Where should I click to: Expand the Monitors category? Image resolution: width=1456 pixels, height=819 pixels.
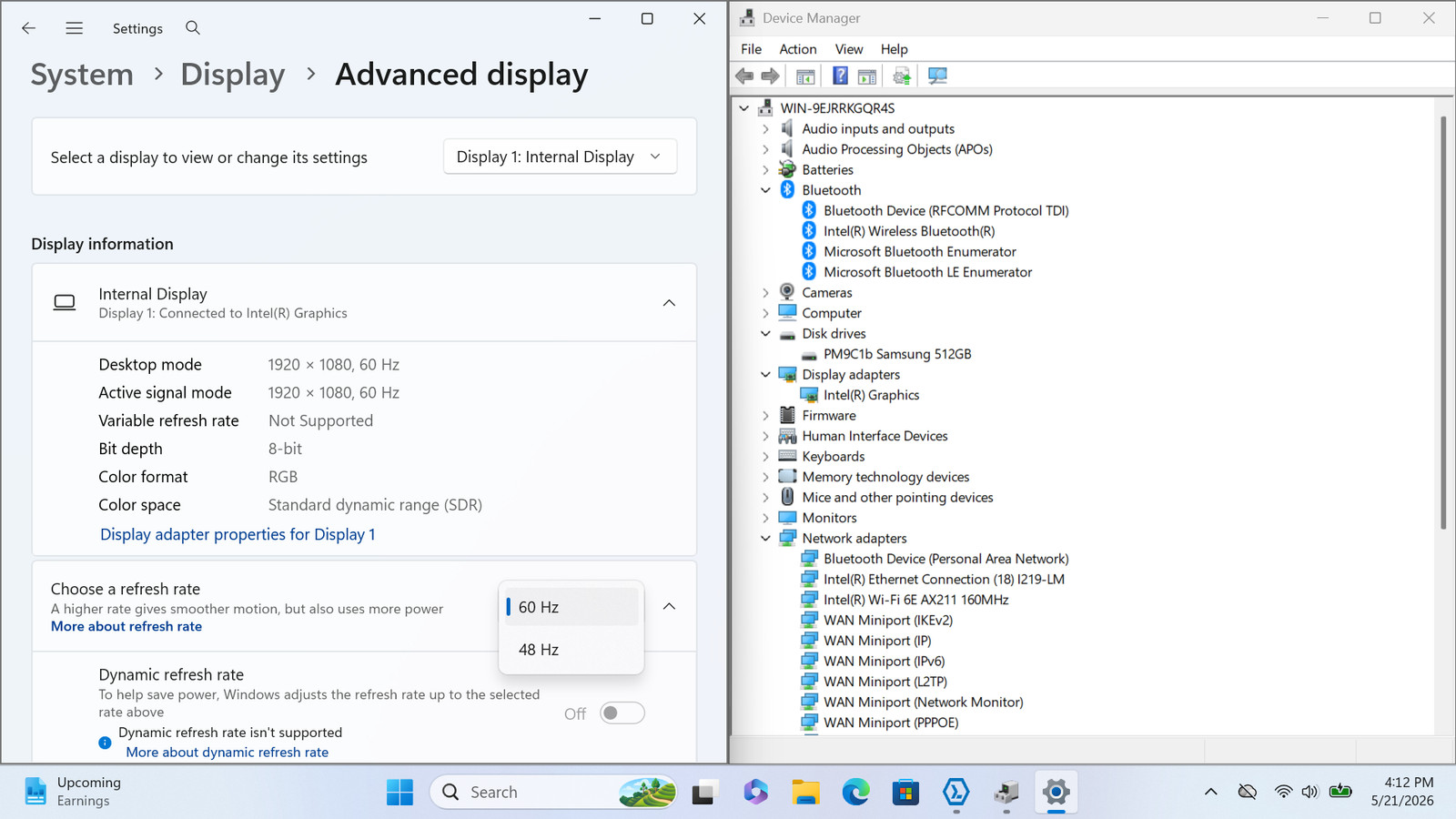[765, 518]
